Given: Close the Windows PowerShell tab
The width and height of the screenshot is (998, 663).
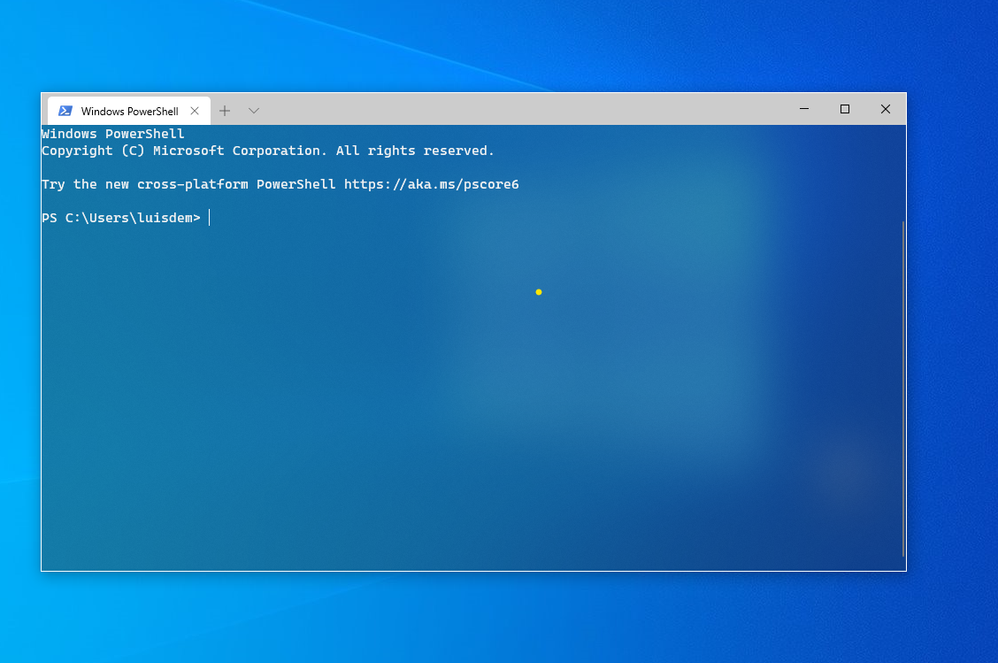Looking at the screenshot, I should 195,111.
